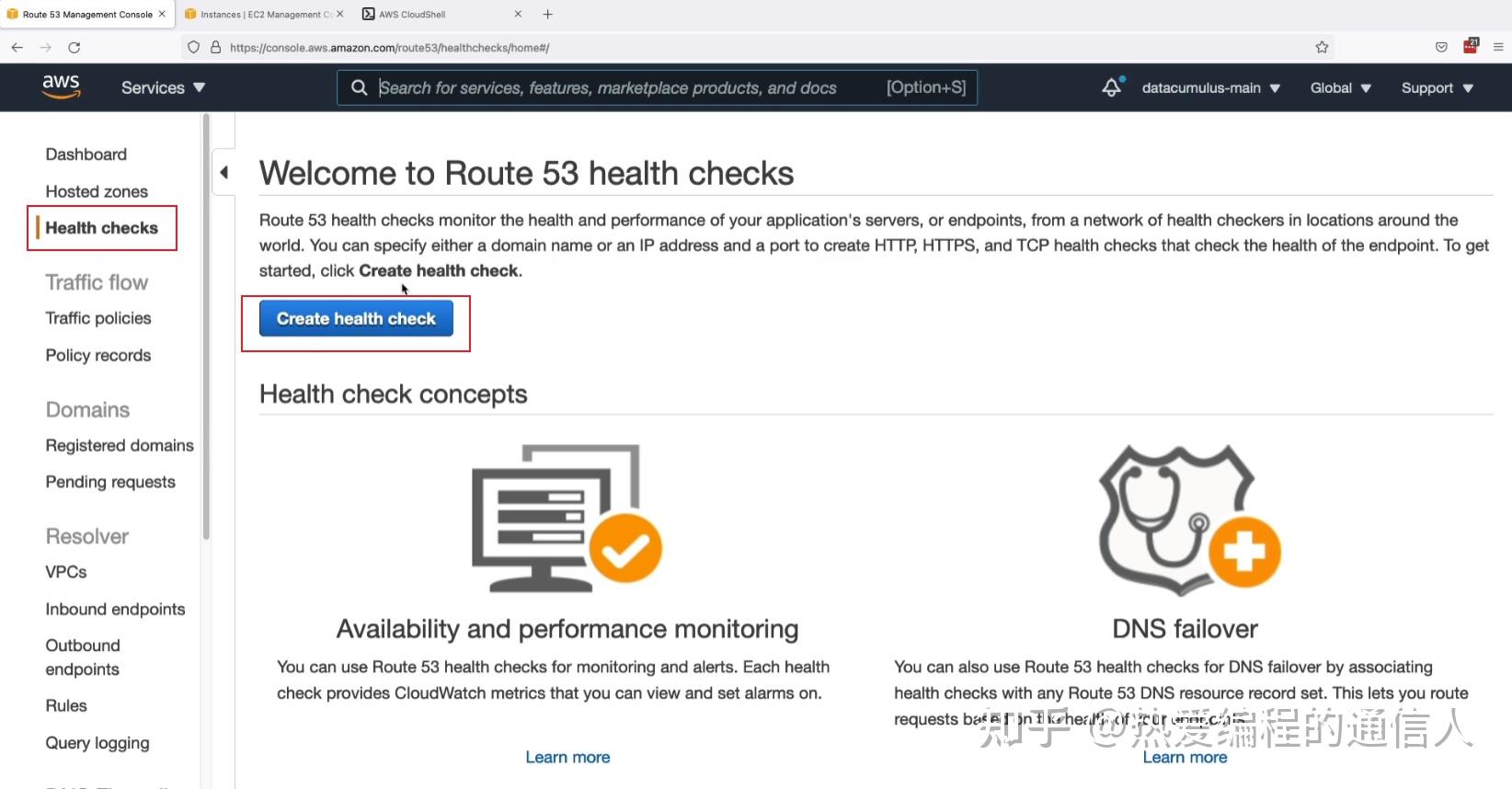Open Traffic policies in the sidebar
The height and width of the screenshot is (789, 1512).
click(x=98, y=318)
